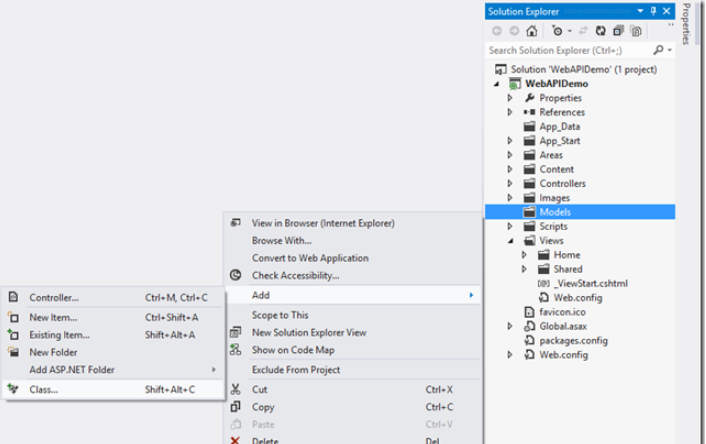Image resolution: width=706 pixels, height=444 pixels.
Task: Select the _ViewStart.cshtml file
Action: (591, 284)
